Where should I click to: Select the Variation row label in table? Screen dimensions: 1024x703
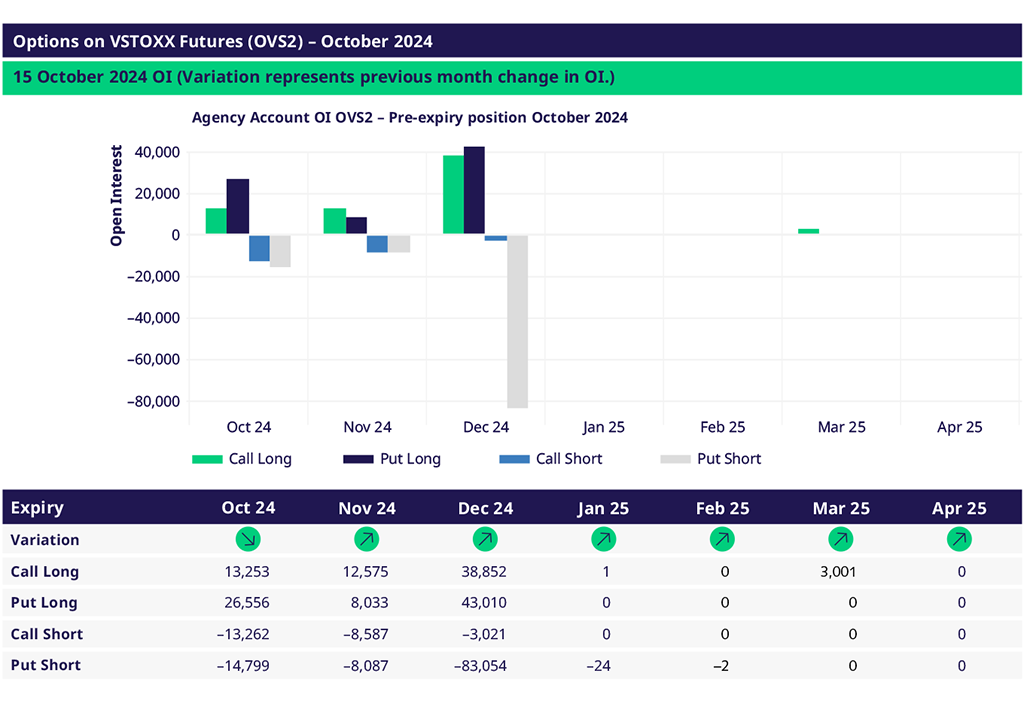[45, 540]
